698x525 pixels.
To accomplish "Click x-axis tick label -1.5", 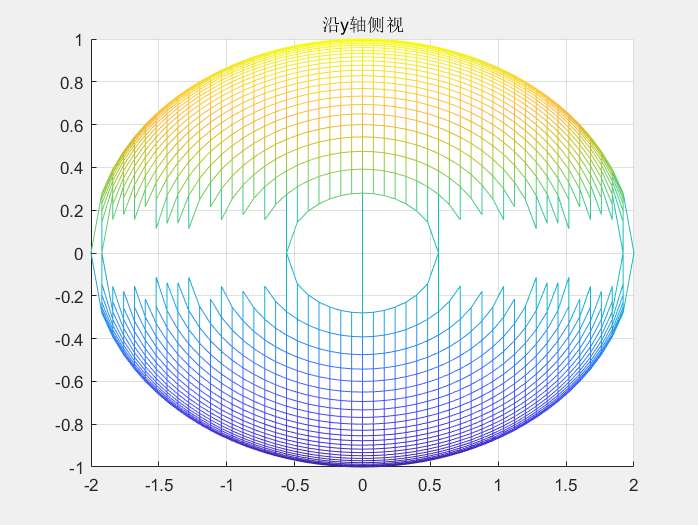I will tap(159, 485).
